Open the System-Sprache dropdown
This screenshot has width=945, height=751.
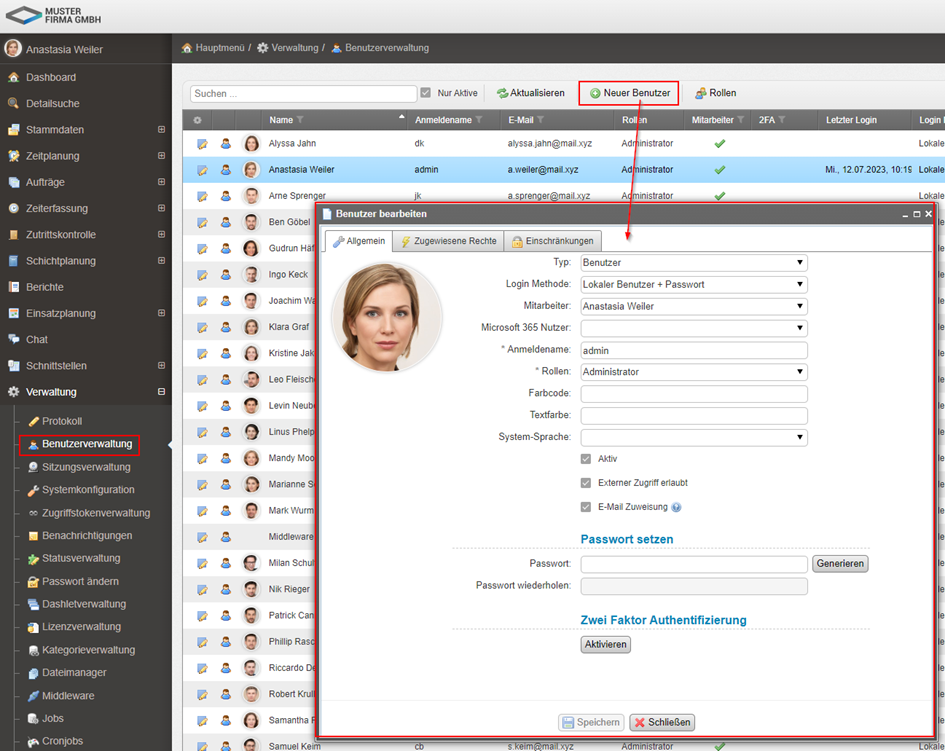pos(693,437)
